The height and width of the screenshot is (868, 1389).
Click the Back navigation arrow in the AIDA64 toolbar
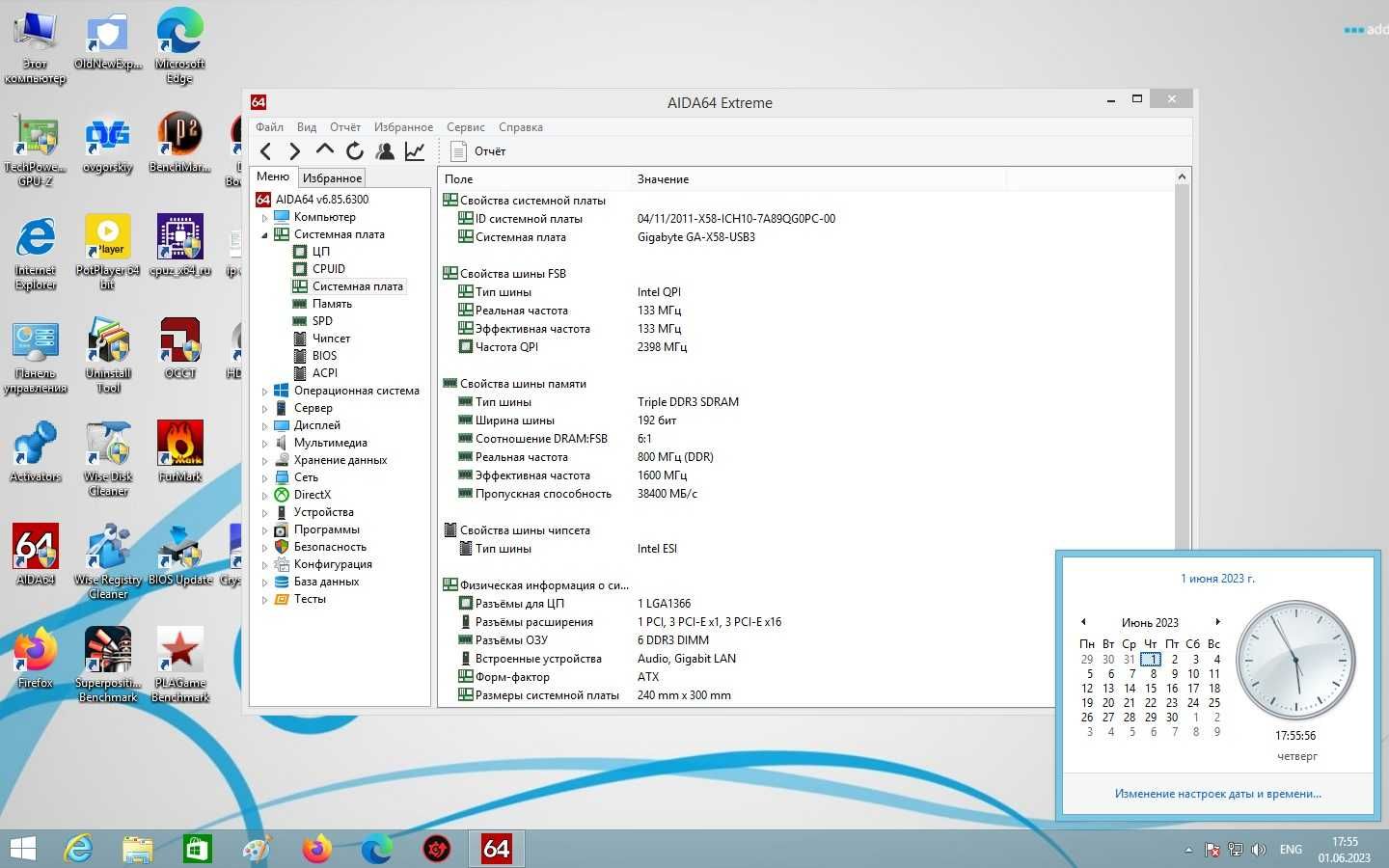click(x=266, y=151)
